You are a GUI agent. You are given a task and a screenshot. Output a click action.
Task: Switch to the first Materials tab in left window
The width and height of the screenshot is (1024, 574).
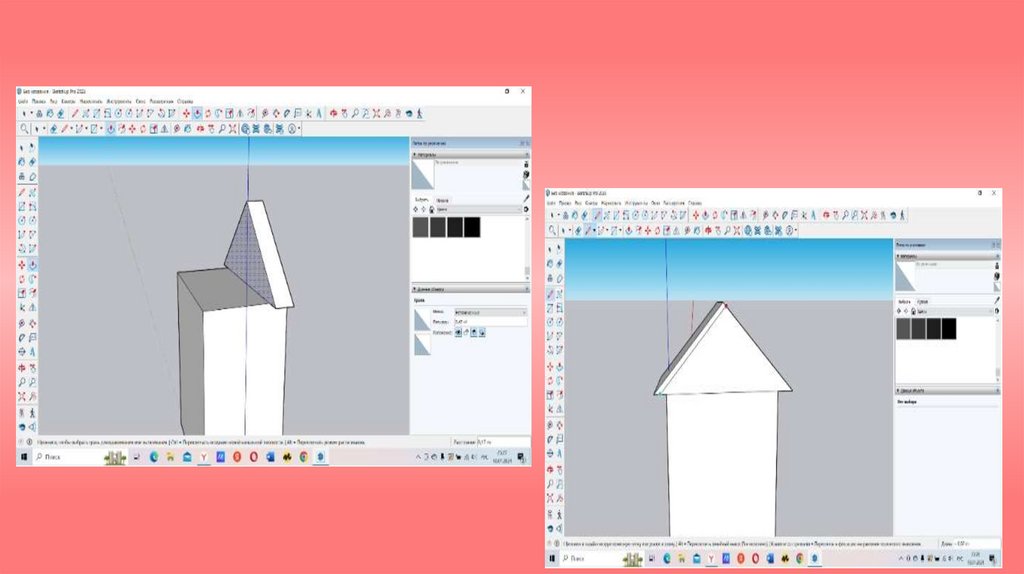pyautogui.click(x=421, y=199)
